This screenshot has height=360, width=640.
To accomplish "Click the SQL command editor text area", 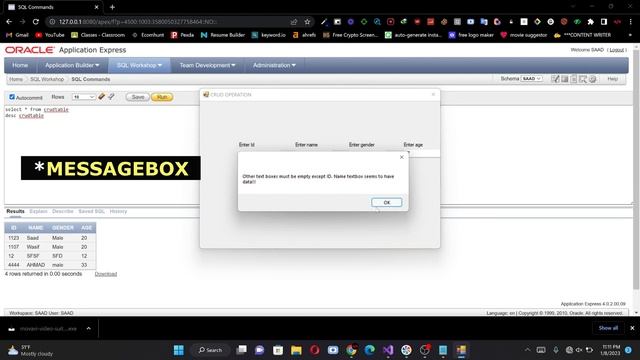I will (102, 155).
